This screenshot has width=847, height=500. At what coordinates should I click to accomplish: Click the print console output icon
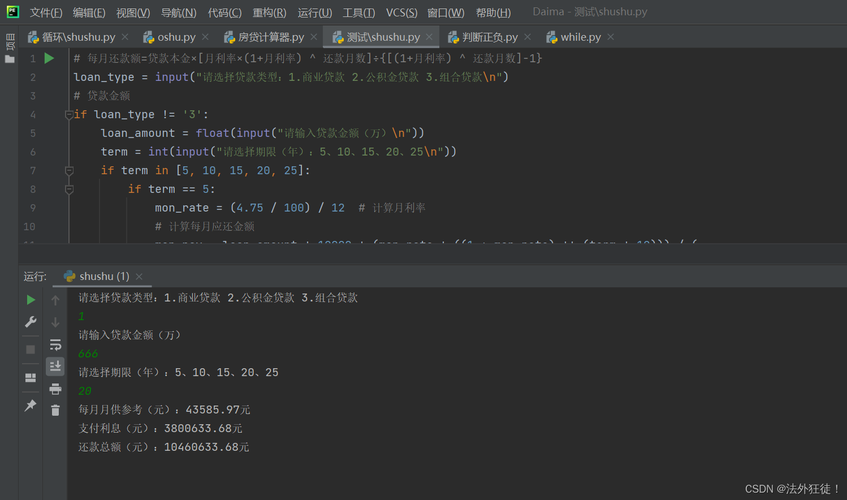55,389
